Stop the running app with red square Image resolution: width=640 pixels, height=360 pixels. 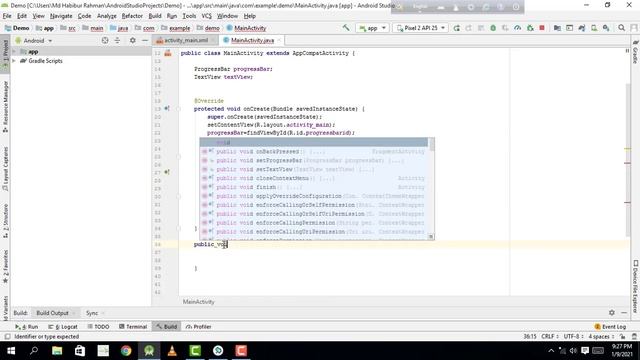coord(542,28)
